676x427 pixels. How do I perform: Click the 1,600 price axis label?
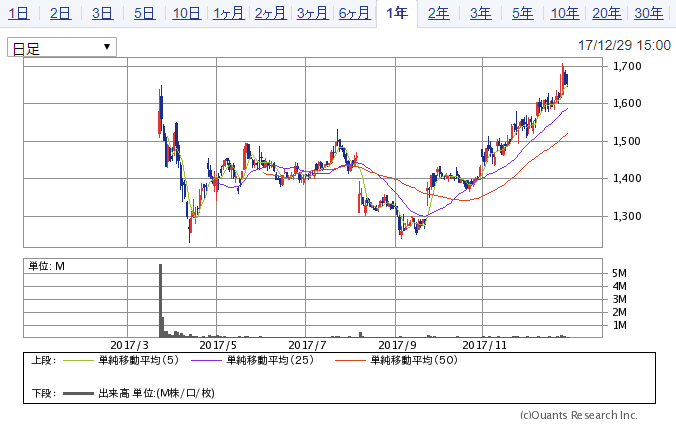627,103
